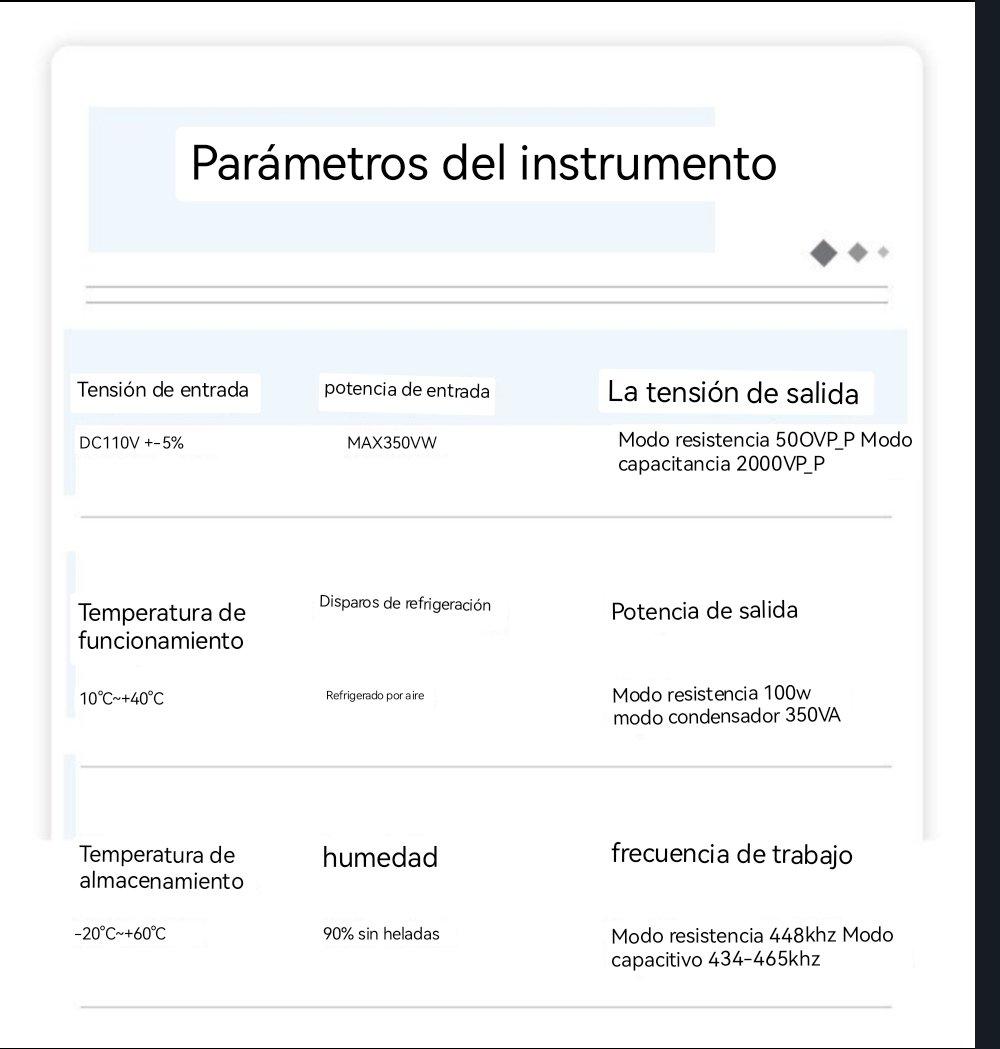1000x1049 pixels.
Task: Click the frecuencia de trabajo heading
Action: (732, 855)
